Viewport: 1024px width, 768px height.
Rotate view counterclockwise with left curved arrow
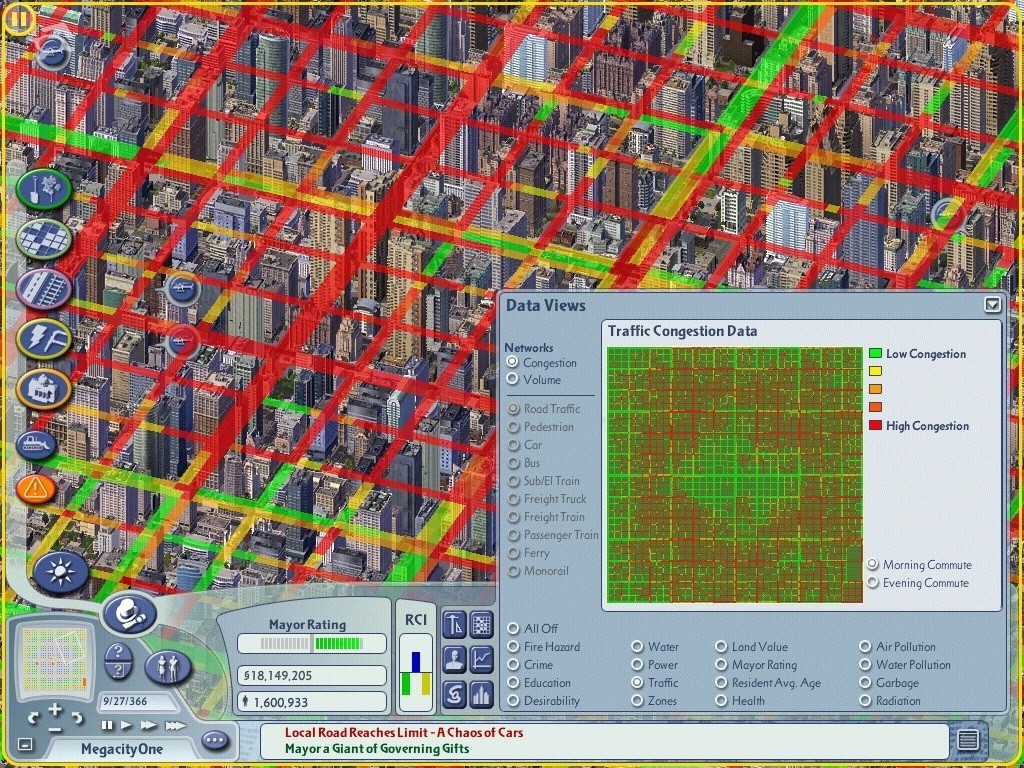click(34, 718)
